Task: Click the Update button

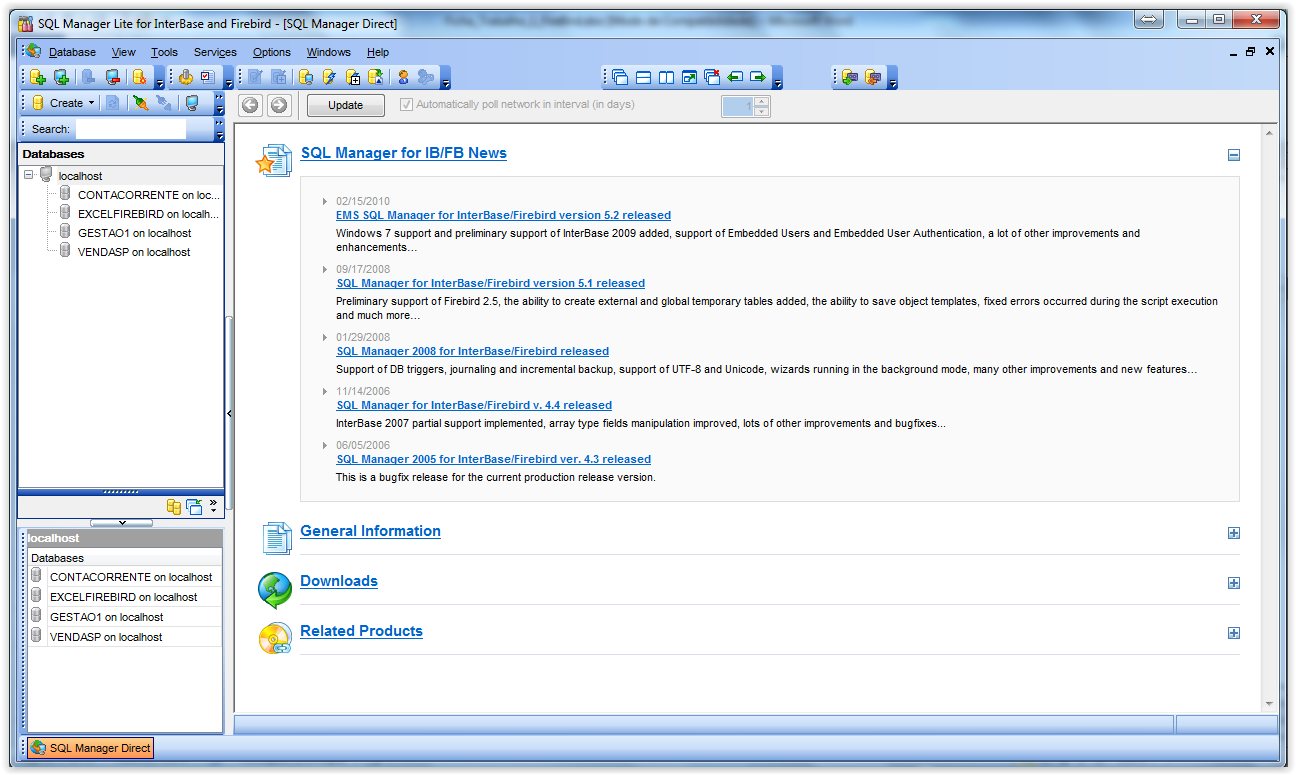Action: pos(346,105)
